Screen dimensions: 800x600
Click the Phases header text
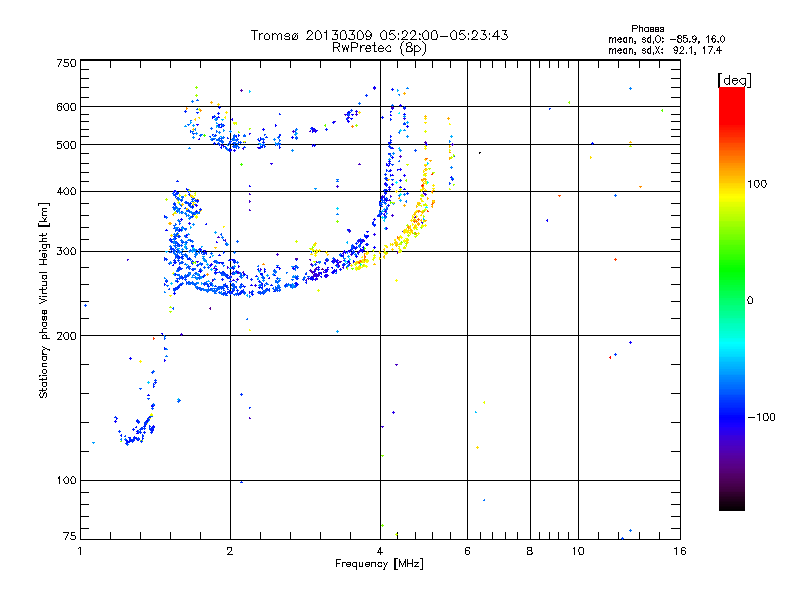tap(647, 29)
